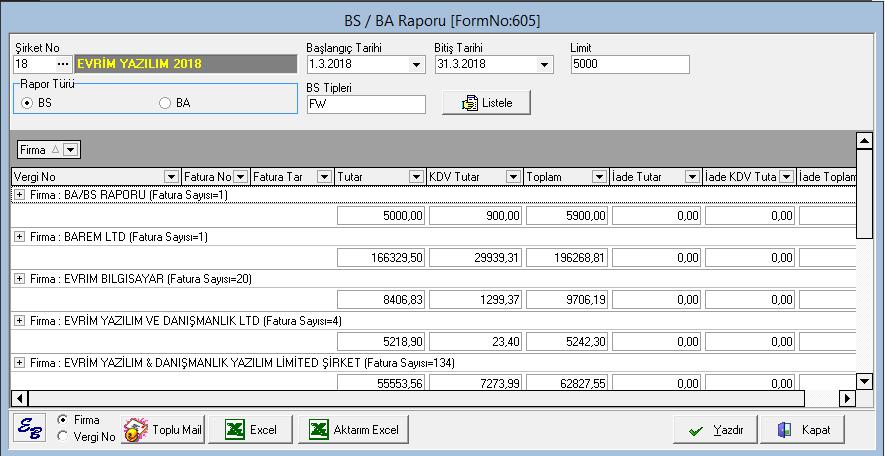Click the KDV Tutar column header
The width and height of the screenshot is (885, 456).
[475, 177]
